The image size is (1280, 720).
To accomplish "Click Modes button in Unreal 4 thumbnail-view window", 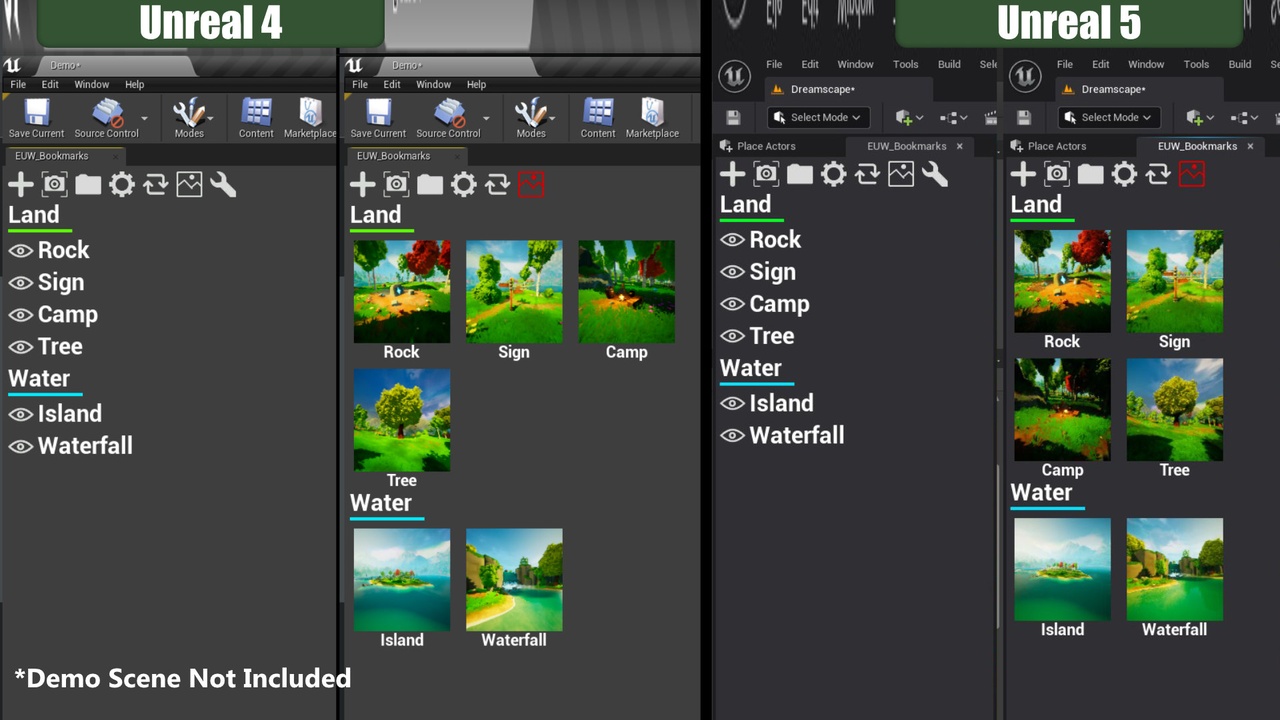I will [x=531, y=118].
